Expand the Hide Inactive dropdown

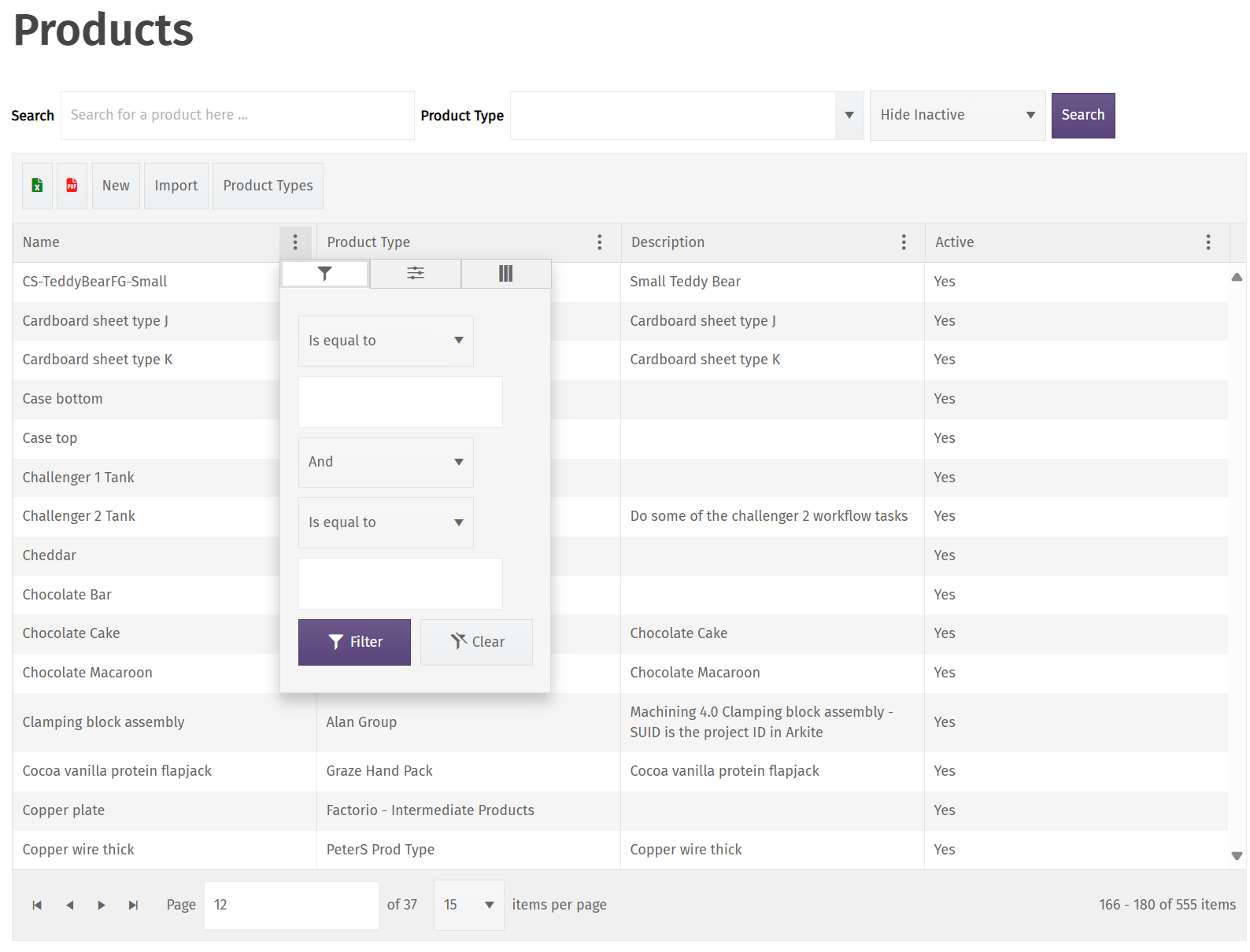pyautogui.click(x=957, y=115)
